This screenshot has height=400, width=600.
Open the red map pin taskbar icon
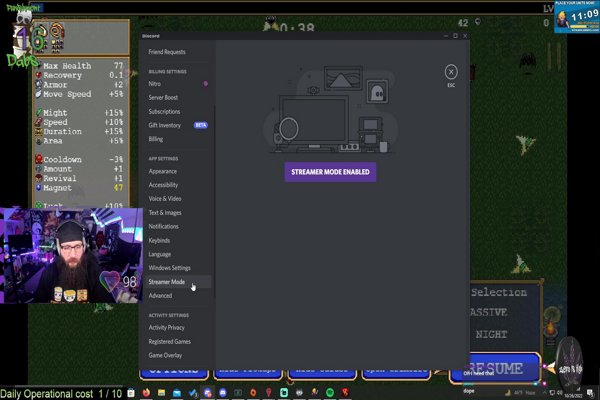[x=269, y=393]
